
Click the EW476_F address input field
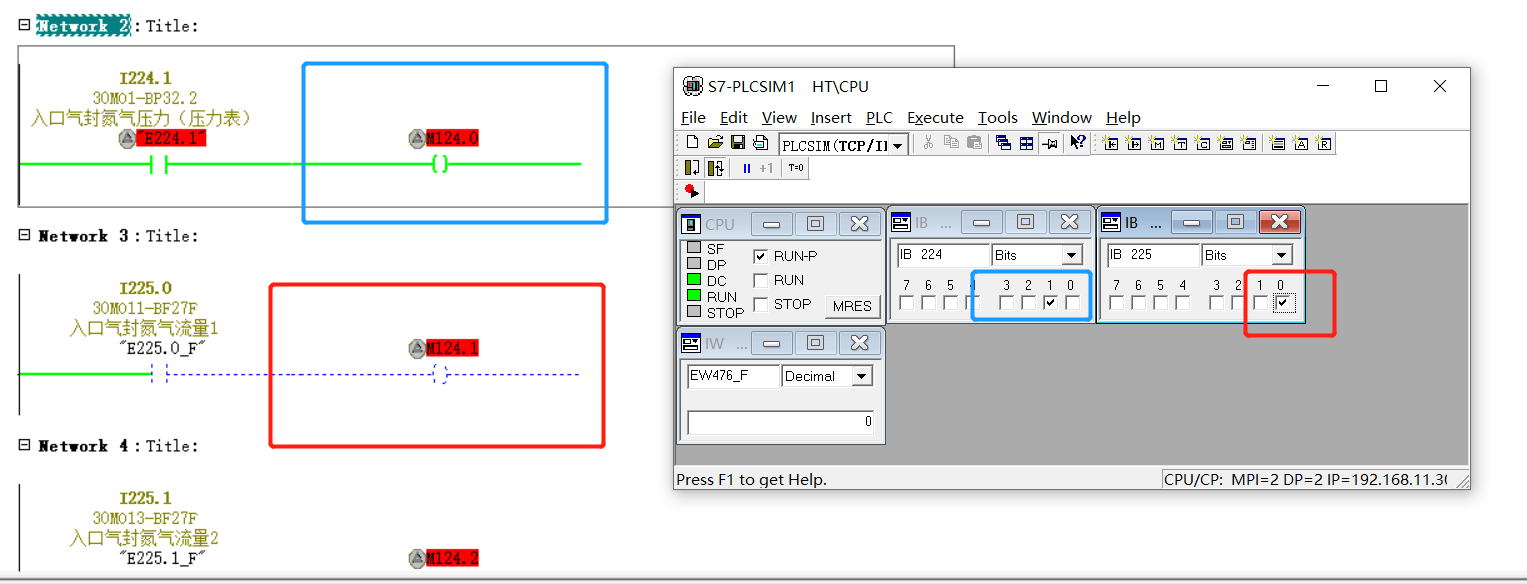[x=733, y=376]
